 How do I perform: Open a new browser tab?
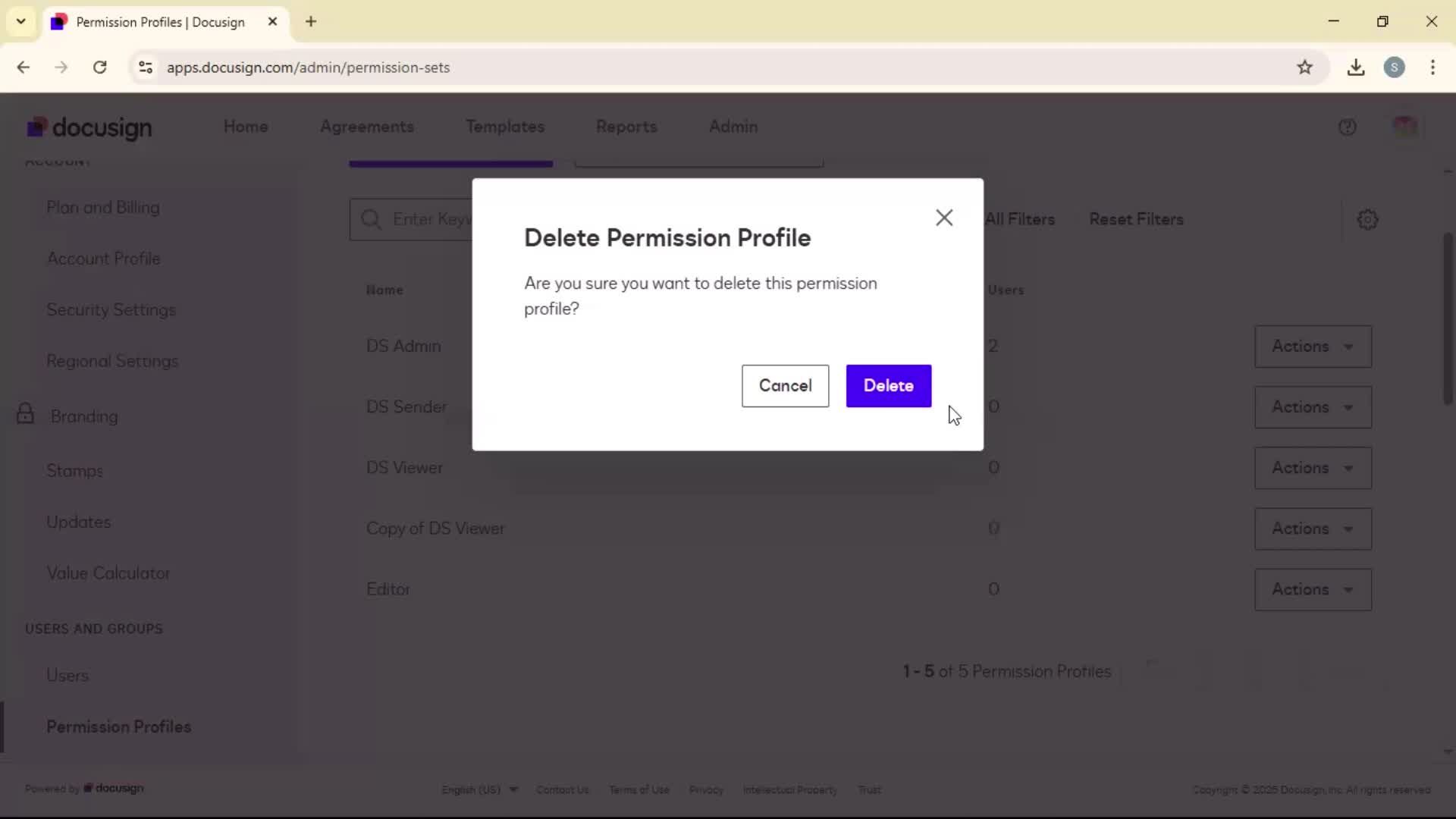(311, 22)
